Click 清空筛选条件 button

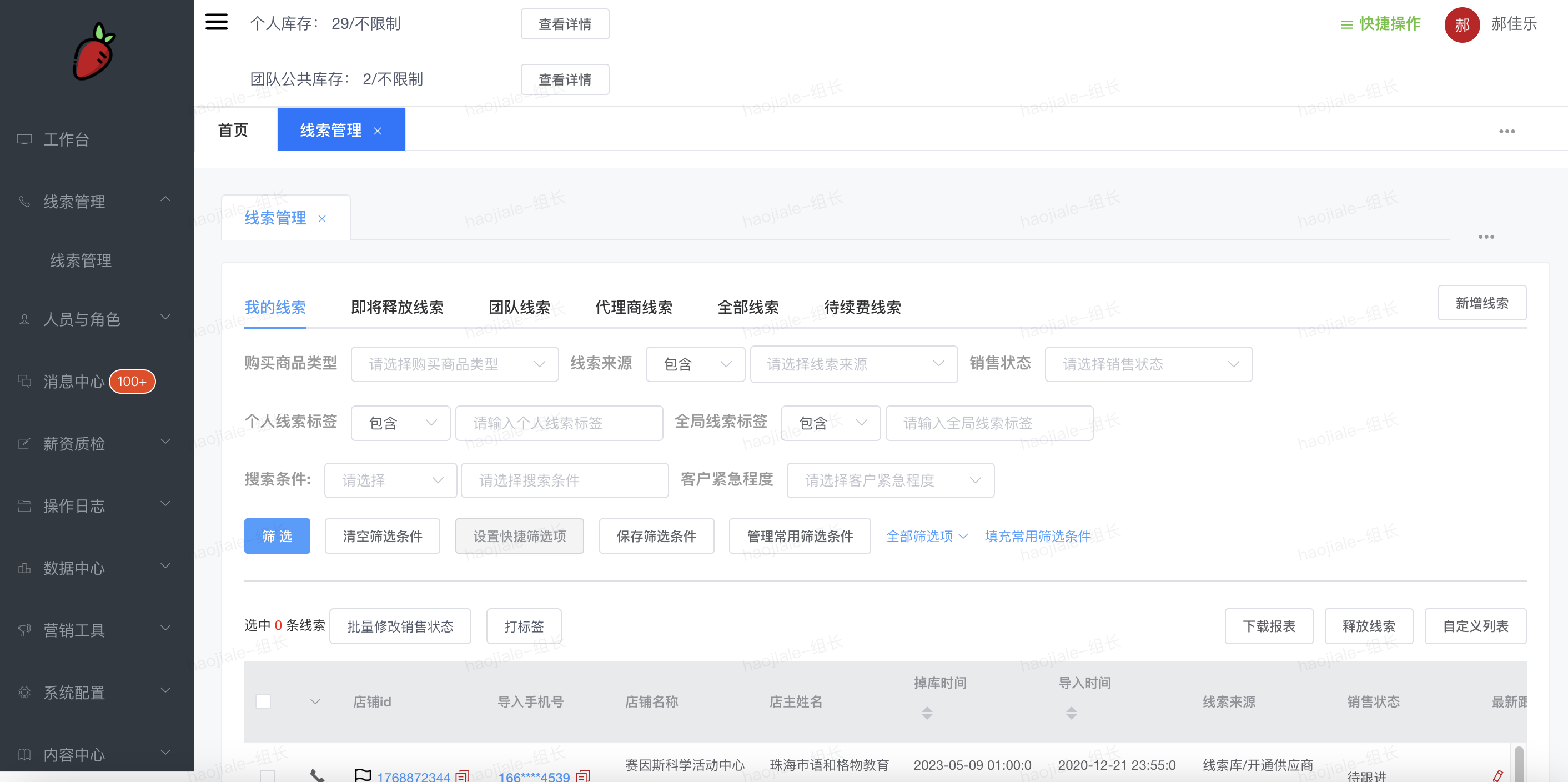382,536
